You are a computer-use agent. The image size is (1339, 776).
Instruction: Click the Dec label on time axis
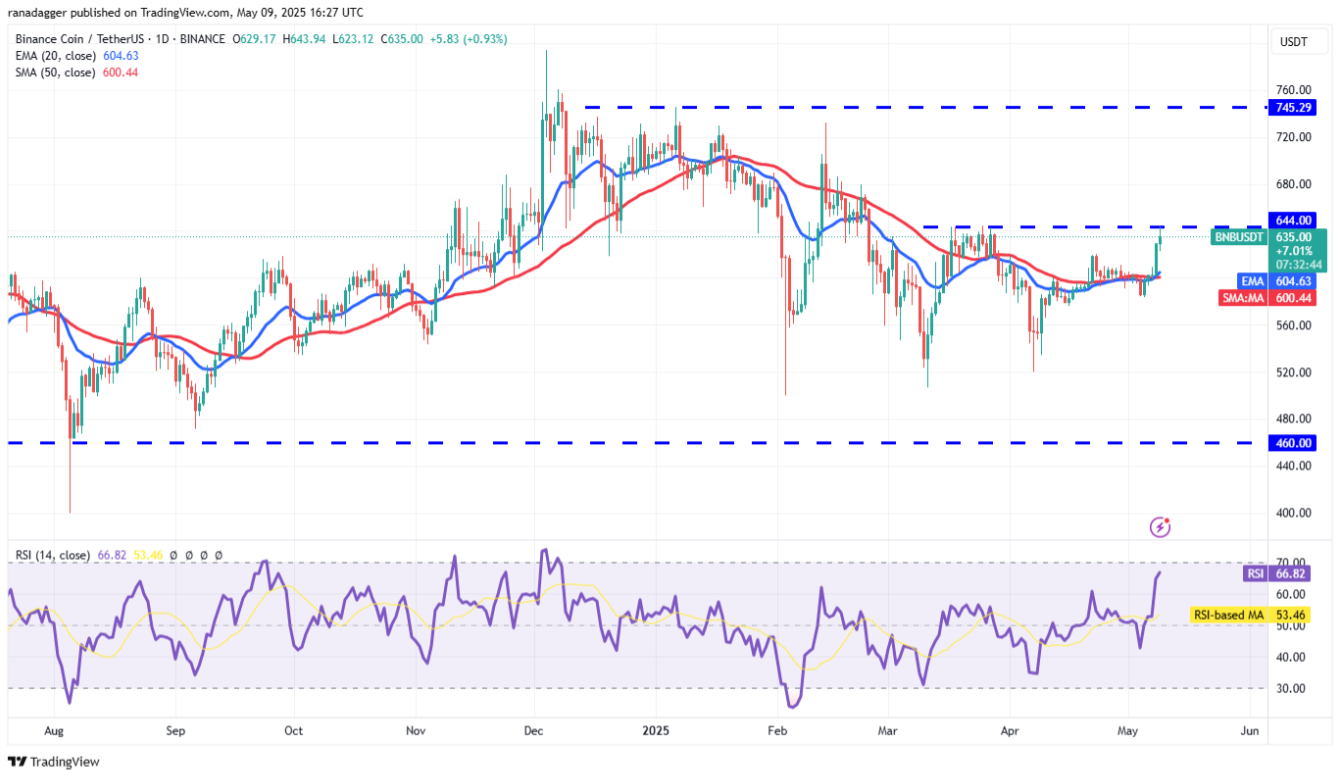534,730
